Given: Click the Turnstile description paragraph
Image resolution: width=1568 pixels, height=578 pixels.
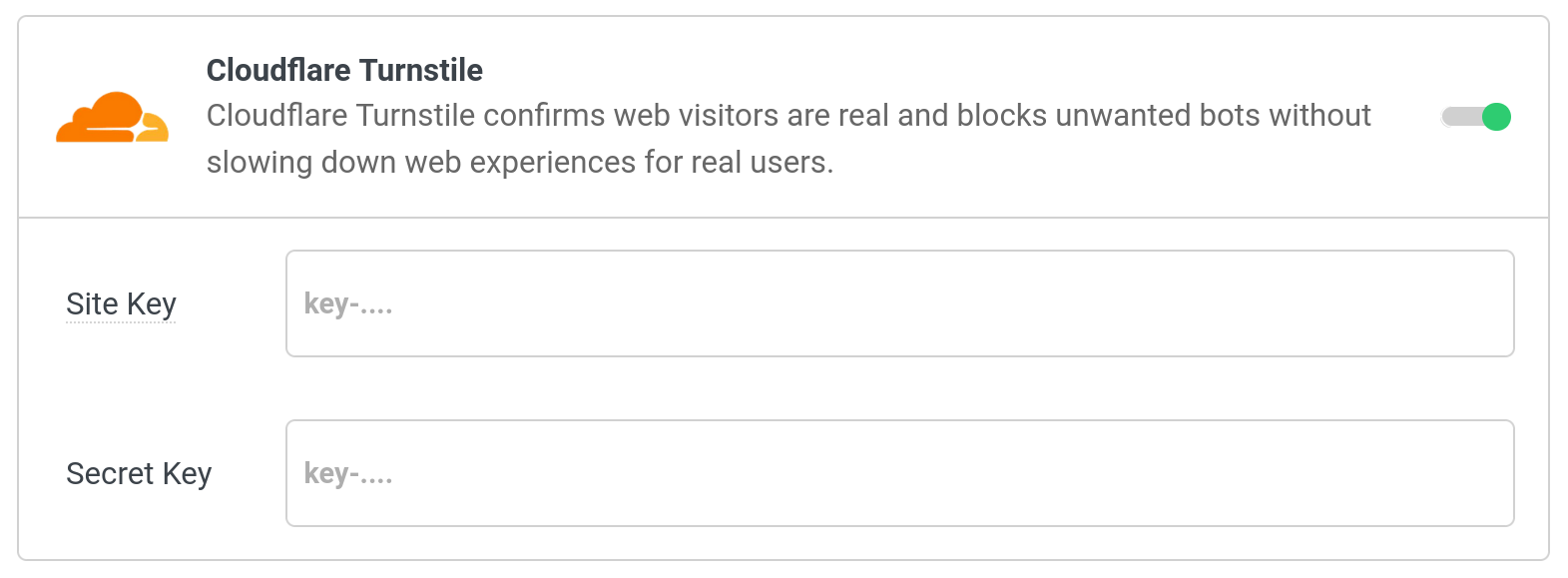Looking at the screenshot, I should coord(788,138).
